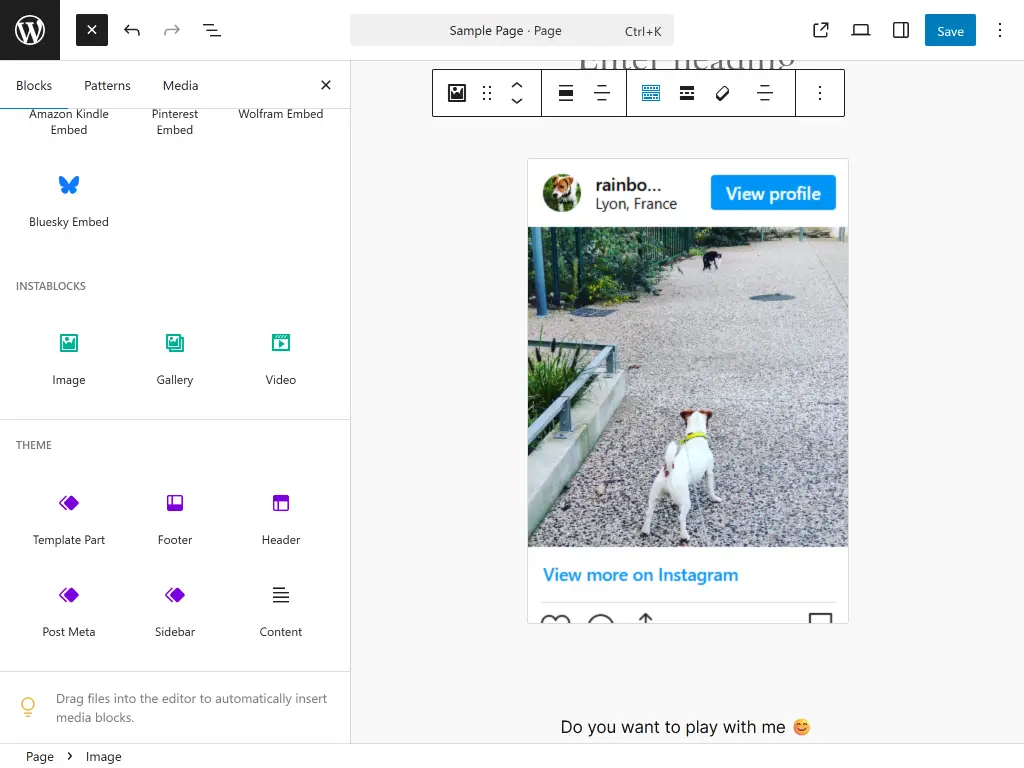Open the Document Overview list view
Screen dimensions: 1024x768
(212, 30)
